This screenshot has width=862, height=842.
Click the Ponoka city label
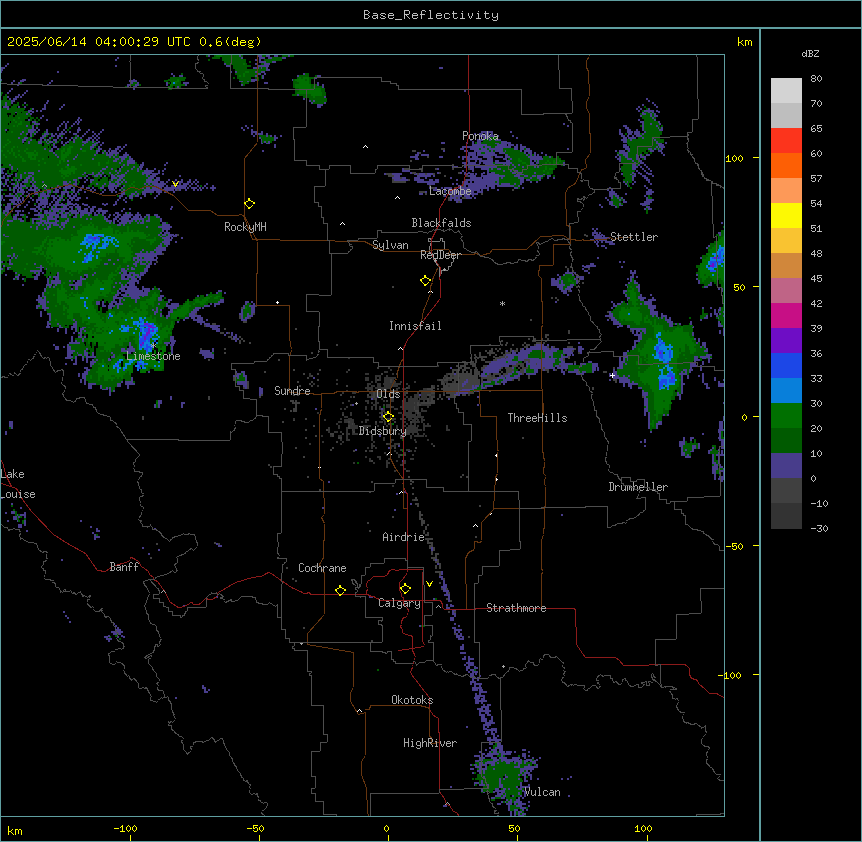(x=480, y=136)
